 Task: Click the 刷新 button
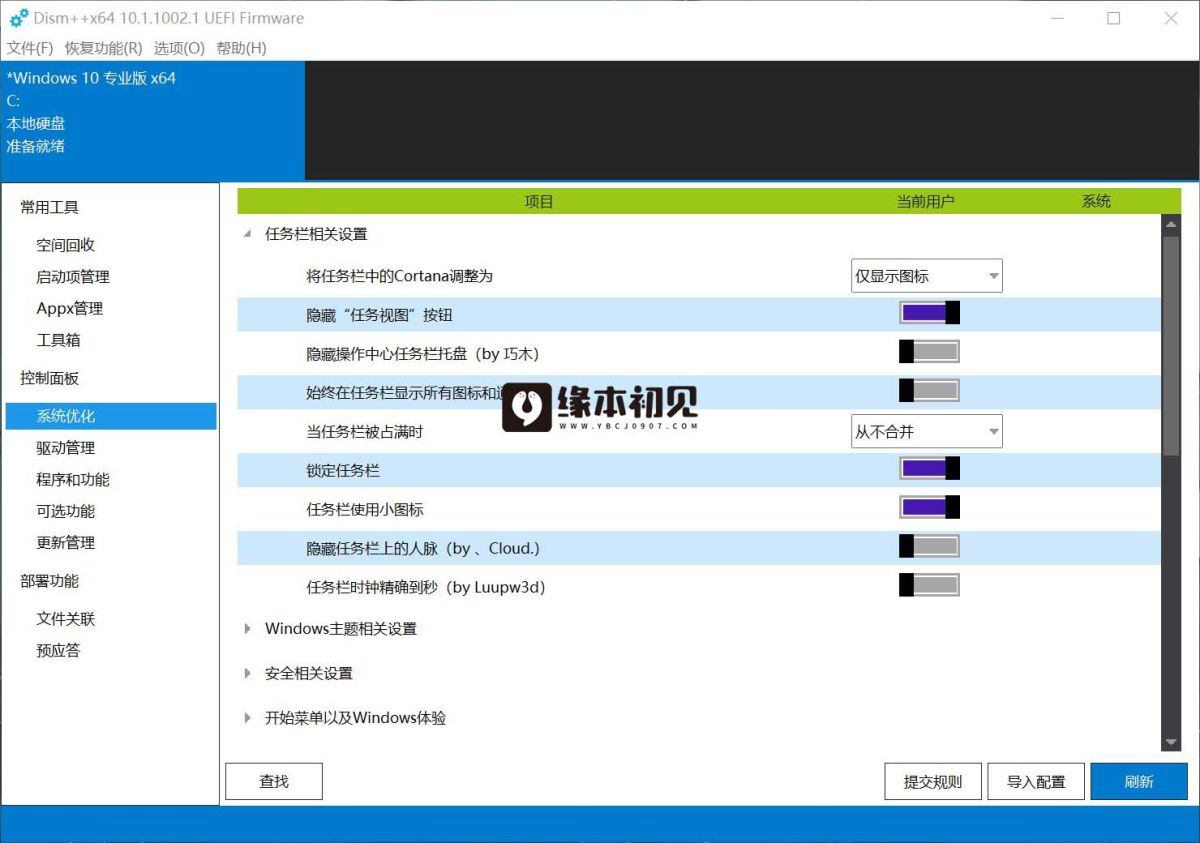1139,782
